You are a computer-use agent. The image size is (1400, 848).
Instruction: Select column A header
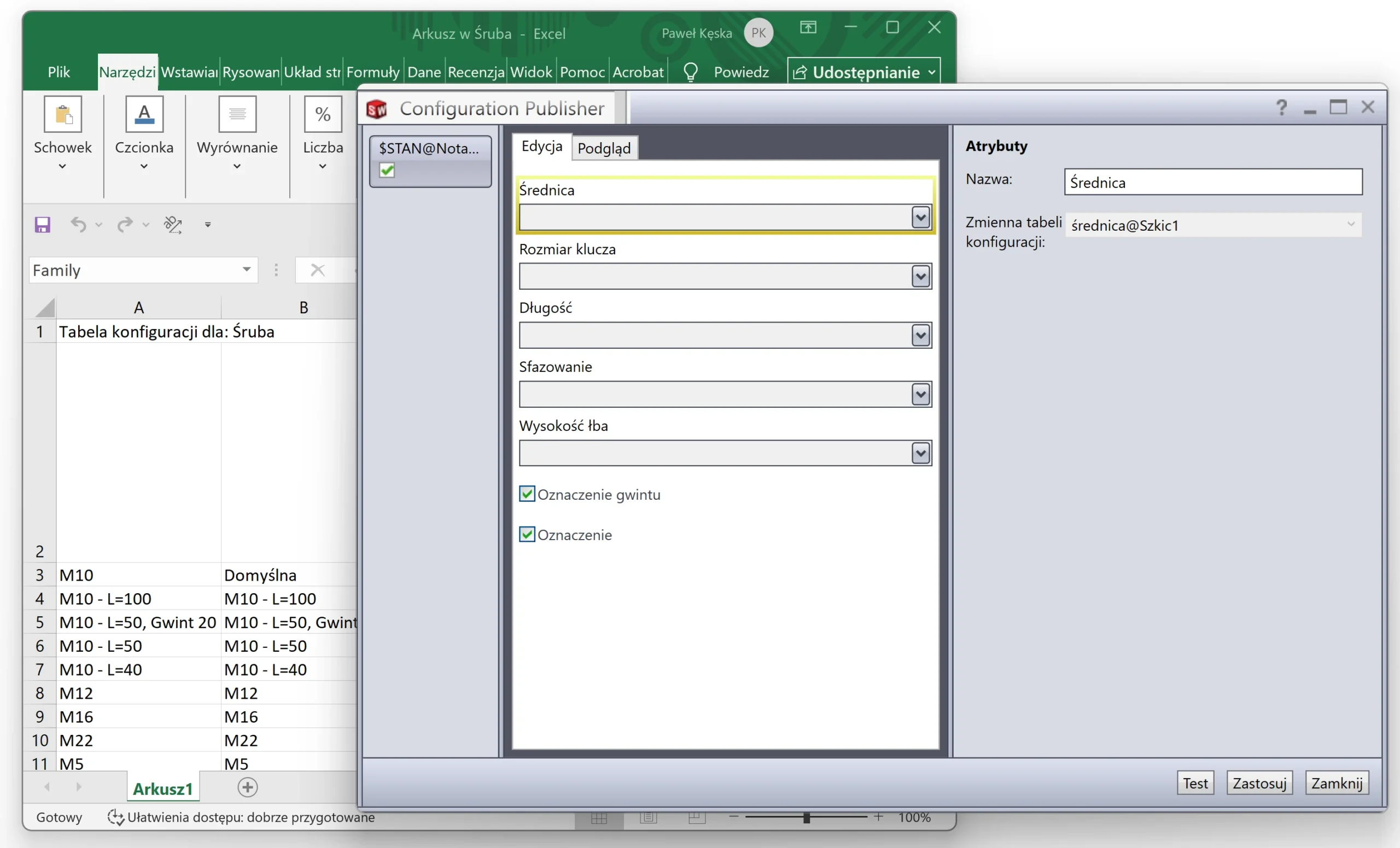point(139,307)
